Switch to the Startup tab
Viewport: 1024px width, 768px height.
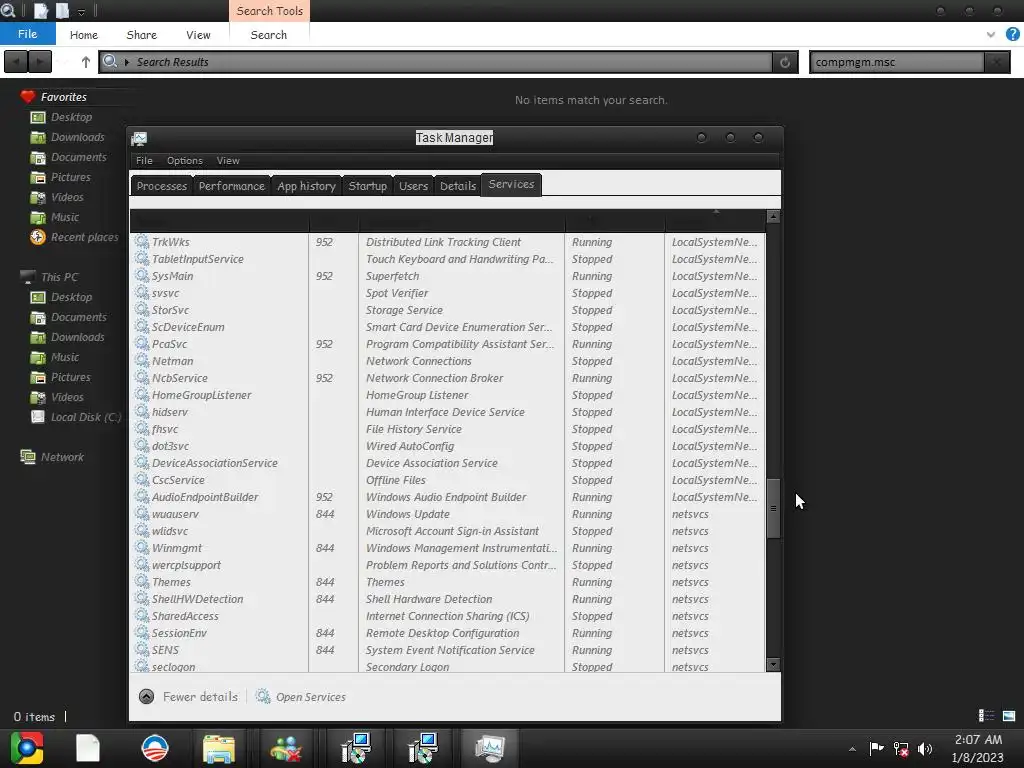[x=368, y=186]
